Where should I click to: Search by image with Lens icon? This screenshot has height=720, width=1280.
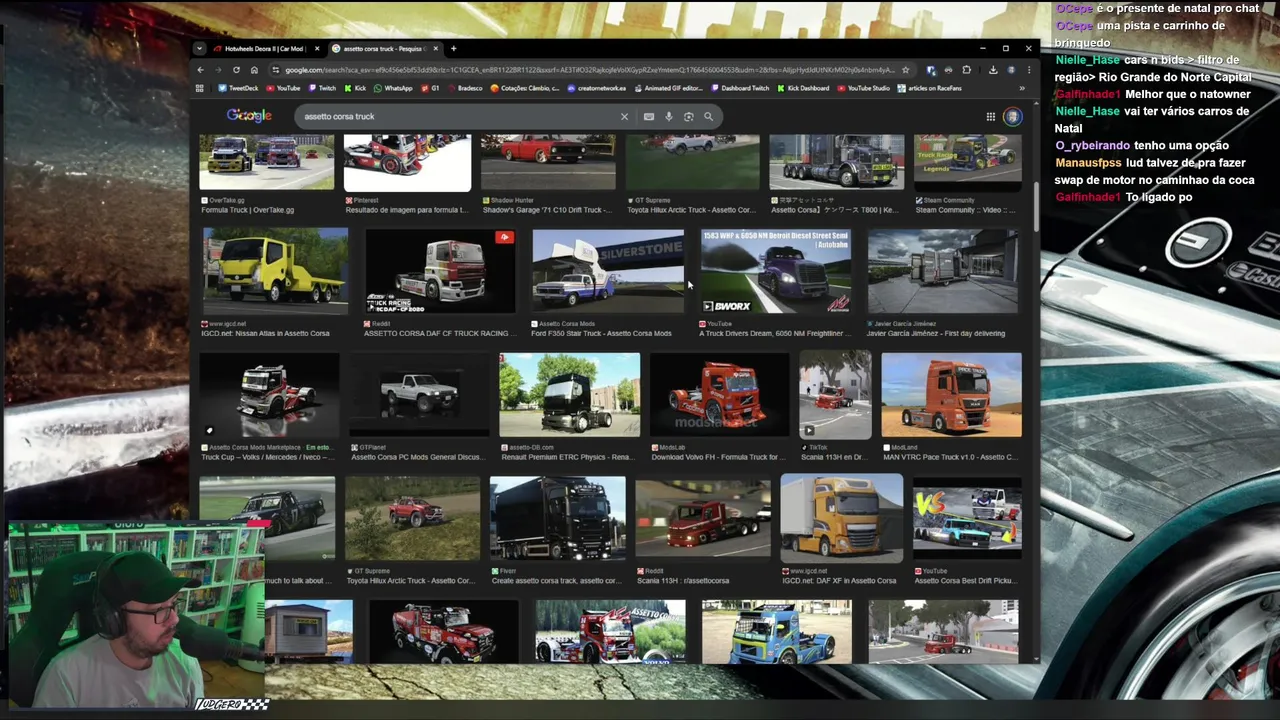coord(688,116)
